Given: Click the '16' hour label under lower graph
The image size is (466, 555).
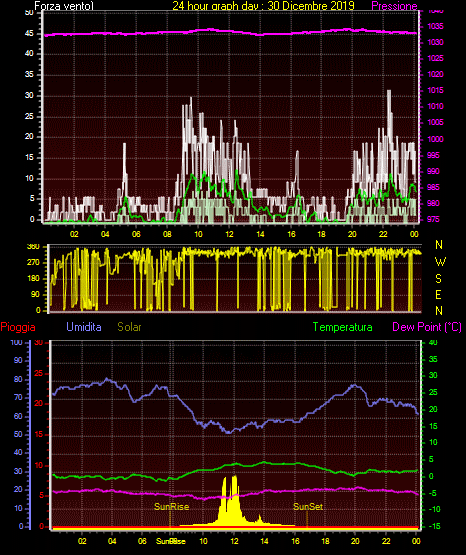Looking at the screenshot, I should click(295, 541).
